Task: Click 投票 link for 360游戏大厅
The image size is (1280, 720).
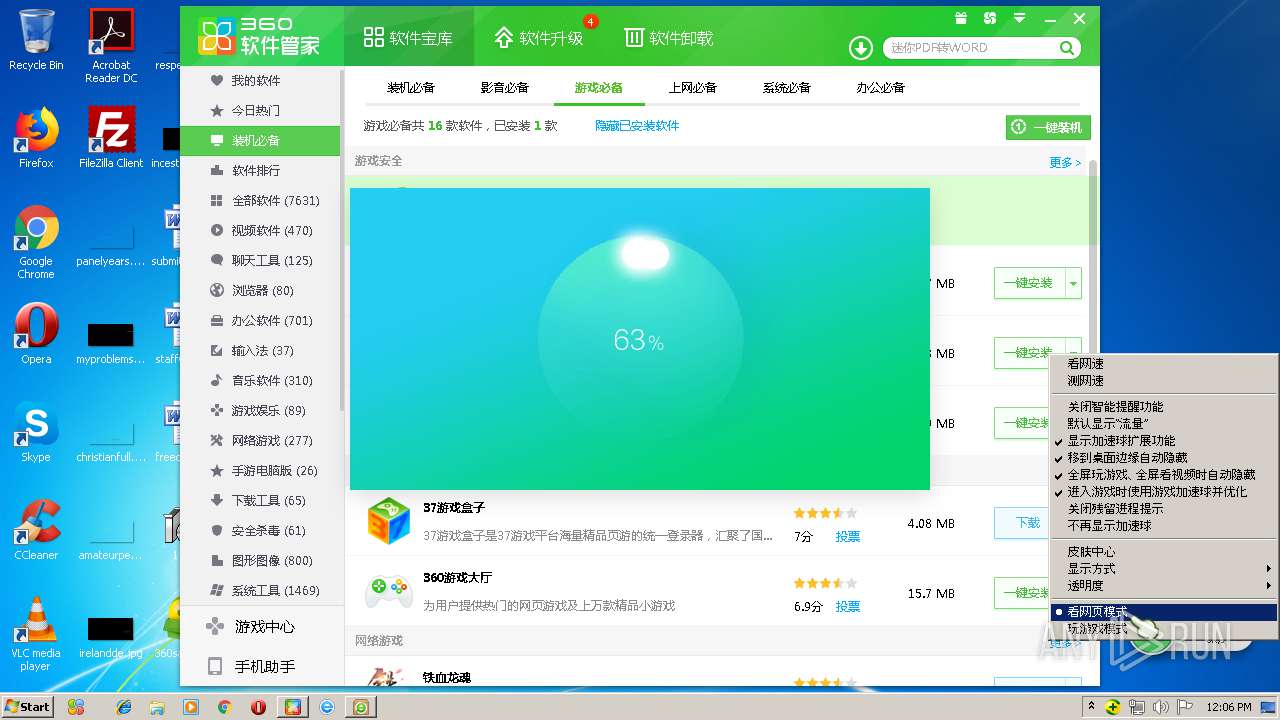Action: coord(848,607)
